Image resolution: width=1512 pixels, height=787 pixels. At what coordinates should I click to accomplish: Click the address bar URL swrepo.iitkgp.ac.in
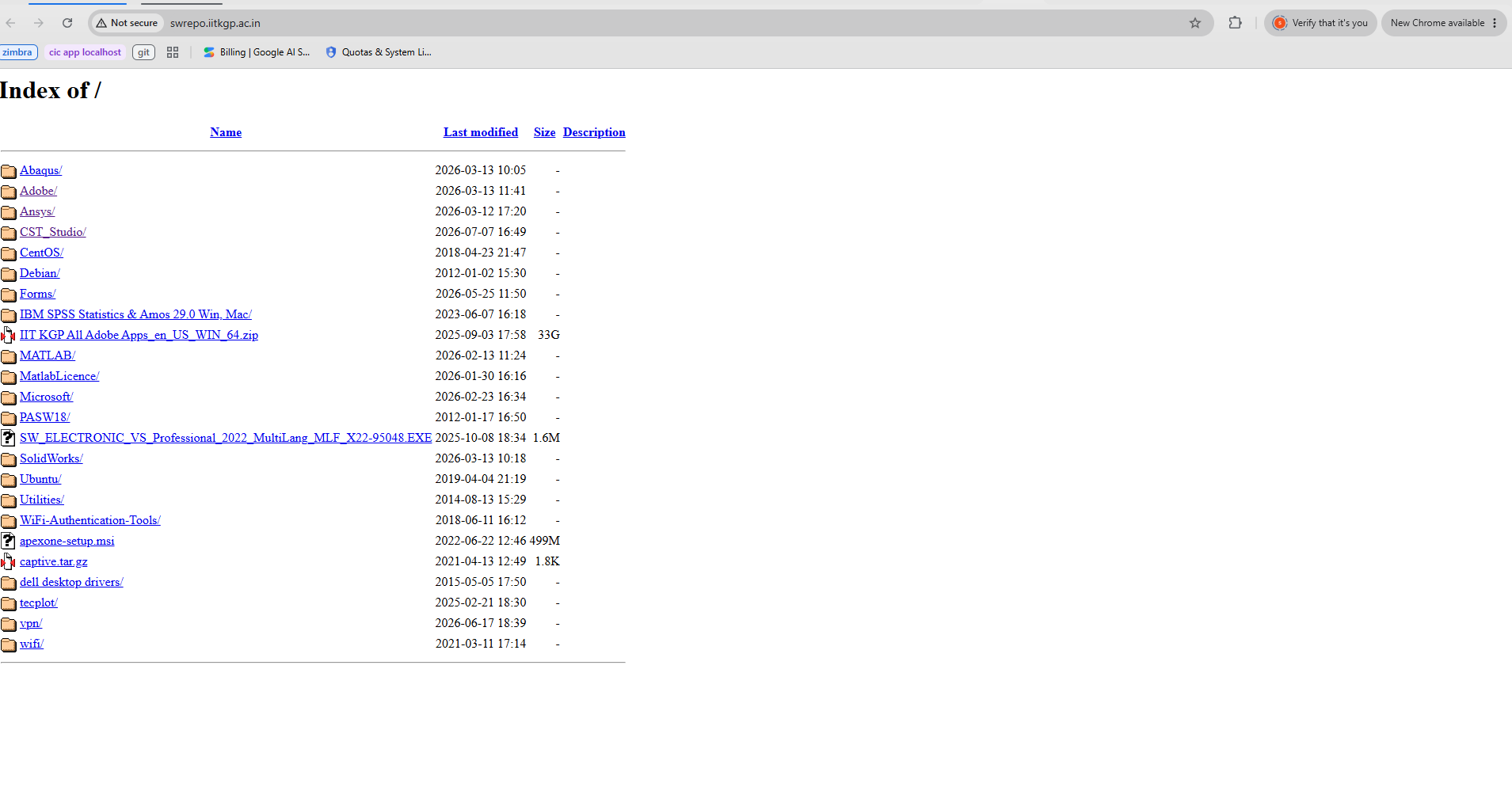coord(215,23)
